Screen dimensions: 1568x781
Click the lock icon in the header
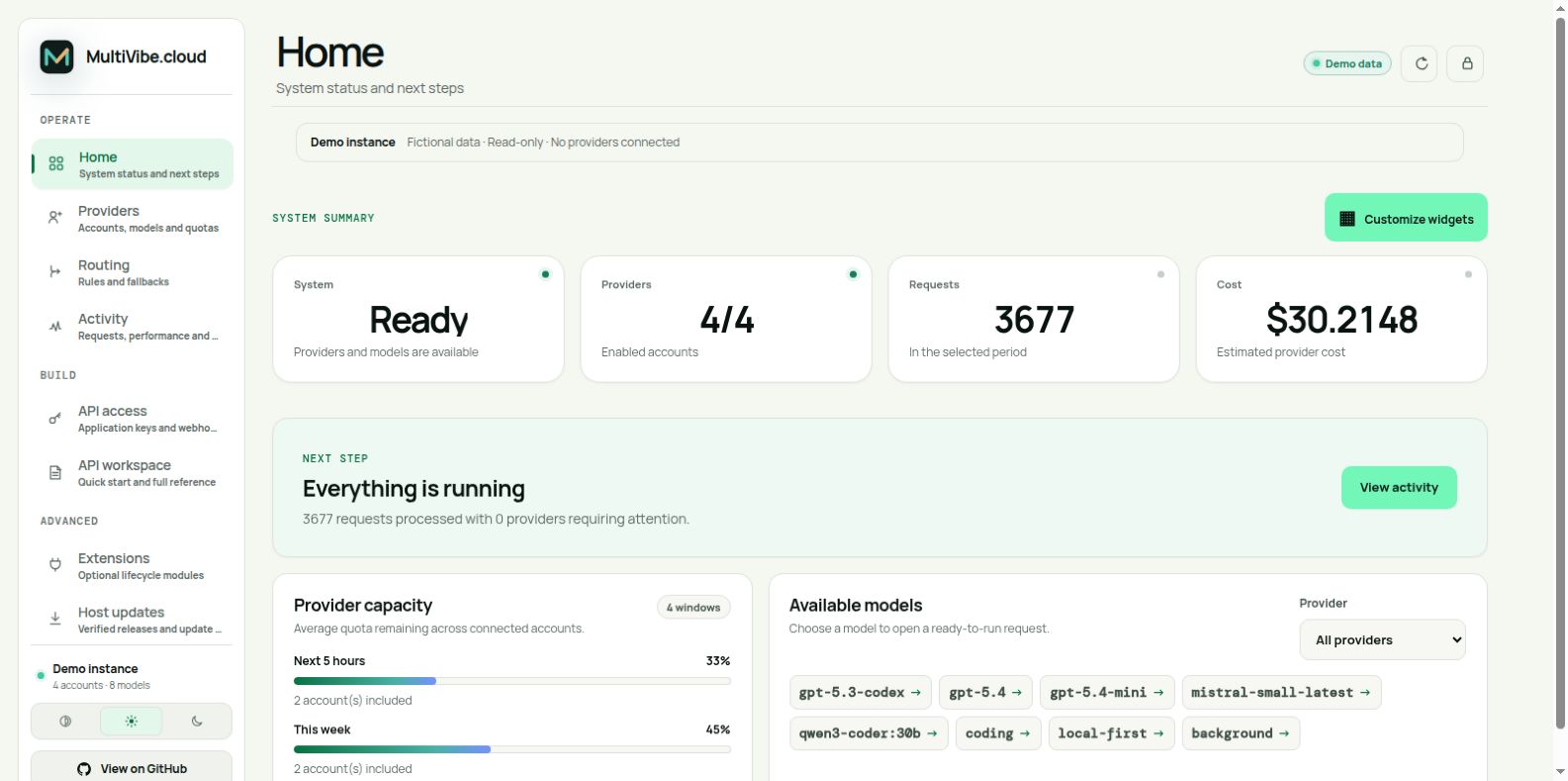[x=1466, y=63]
